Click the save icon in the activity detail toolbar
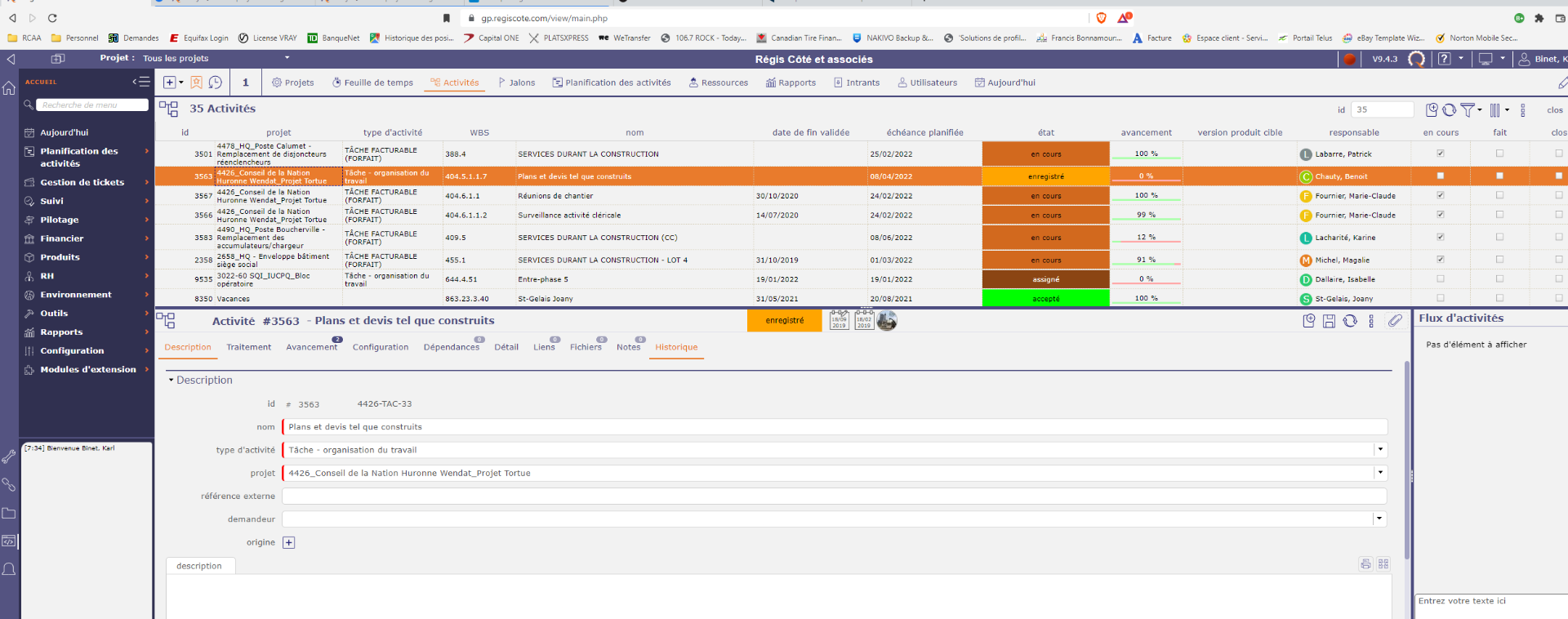Viewport: 1568px width, 619px height. [x=1329, y=321]
